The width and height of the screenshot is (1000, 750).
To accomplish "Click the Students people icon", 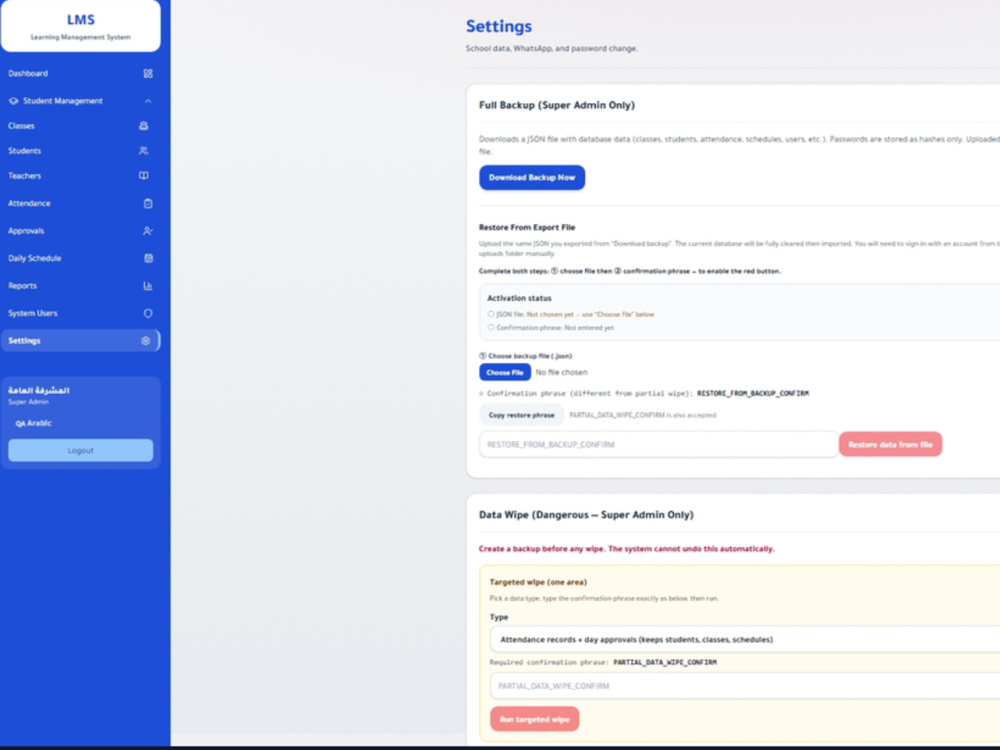I will pyautogui.click(x=143, y=151).
